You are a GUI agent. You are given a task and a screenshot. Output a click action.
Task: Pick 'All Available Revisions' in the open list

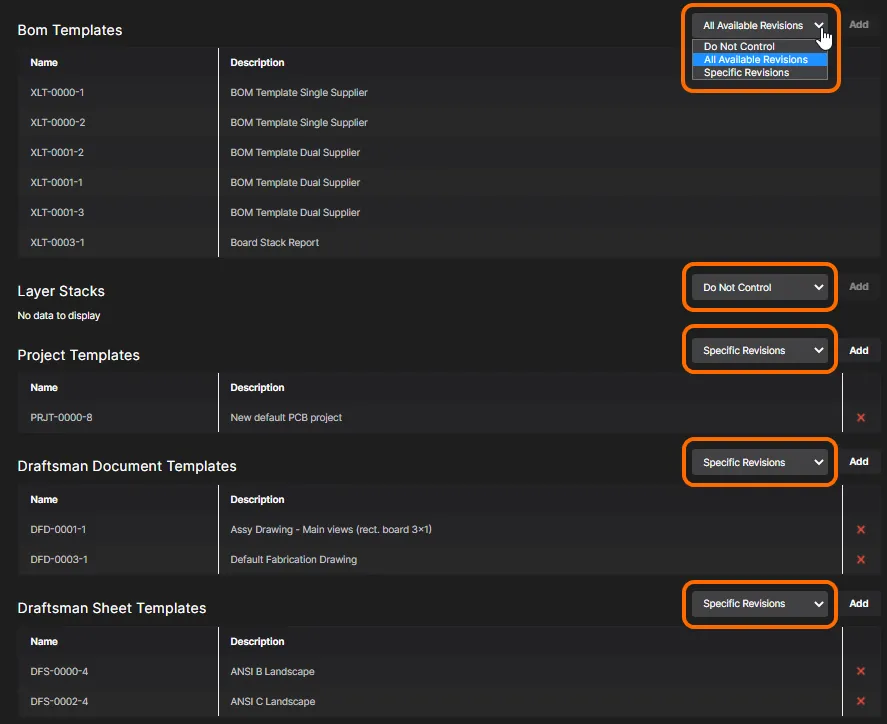click(x=755, y=60)
